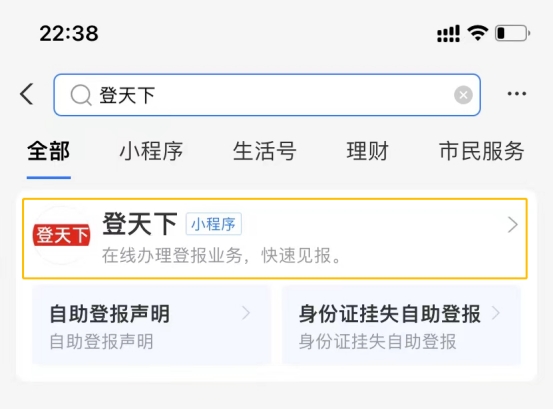554x409 pixels.
Task: Switch to the 生活号 tab
Action: (265, 151)
